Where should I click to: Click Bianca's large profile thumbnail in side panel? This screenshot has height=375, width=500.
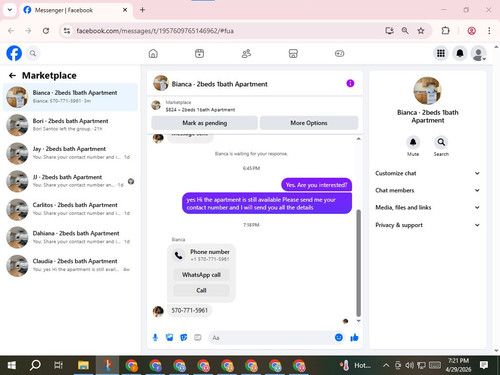coord(428,91)
